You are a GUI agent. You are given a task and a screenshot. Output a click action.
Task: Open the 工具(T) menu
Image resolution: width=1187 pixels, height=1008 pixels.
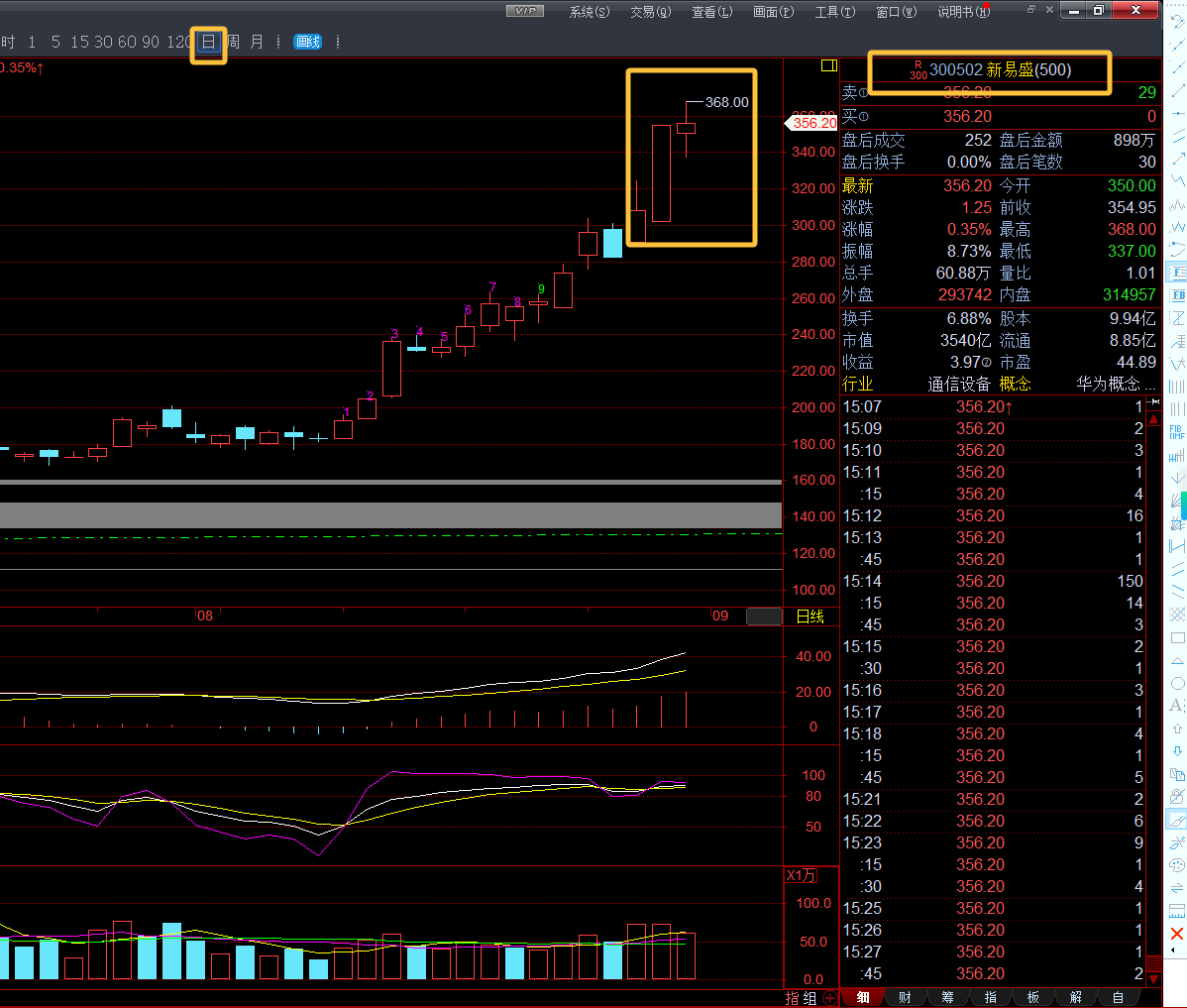[834, 11]
